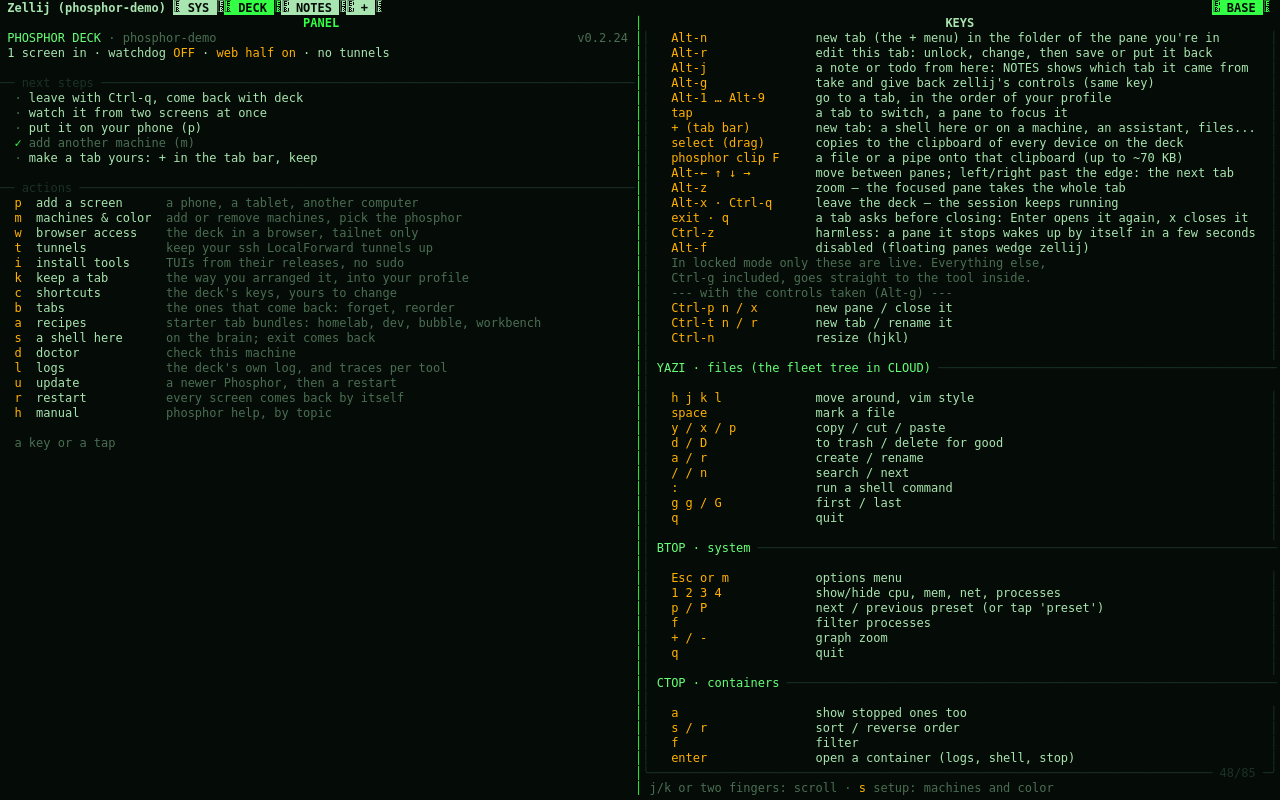This screenshot has height=800, width=1280.
Task: Click the CTOP containers section header
Action: click(x=718, y=683)
